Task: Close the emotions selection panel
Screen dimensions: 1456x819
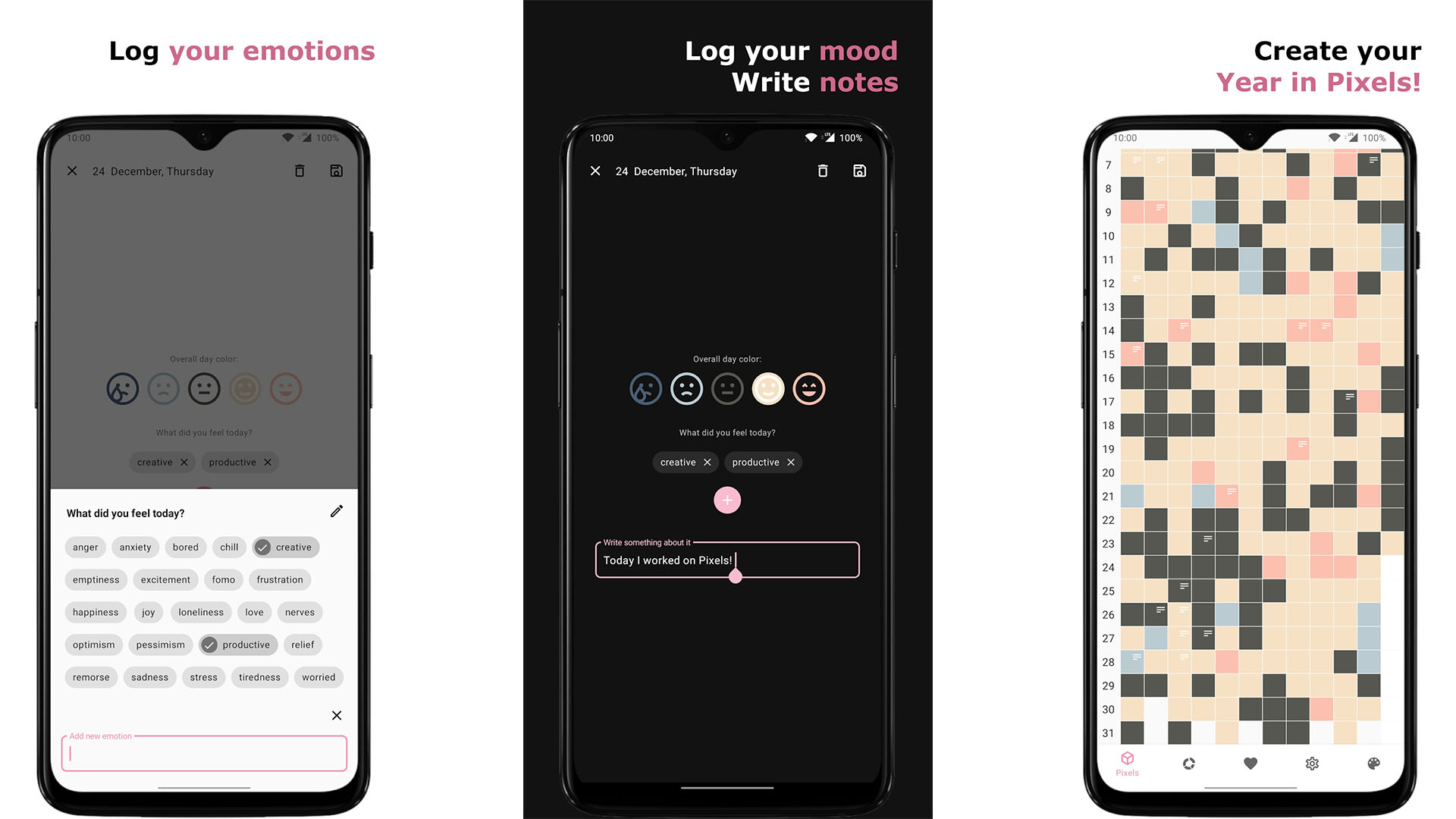Action: click(335, 715)
